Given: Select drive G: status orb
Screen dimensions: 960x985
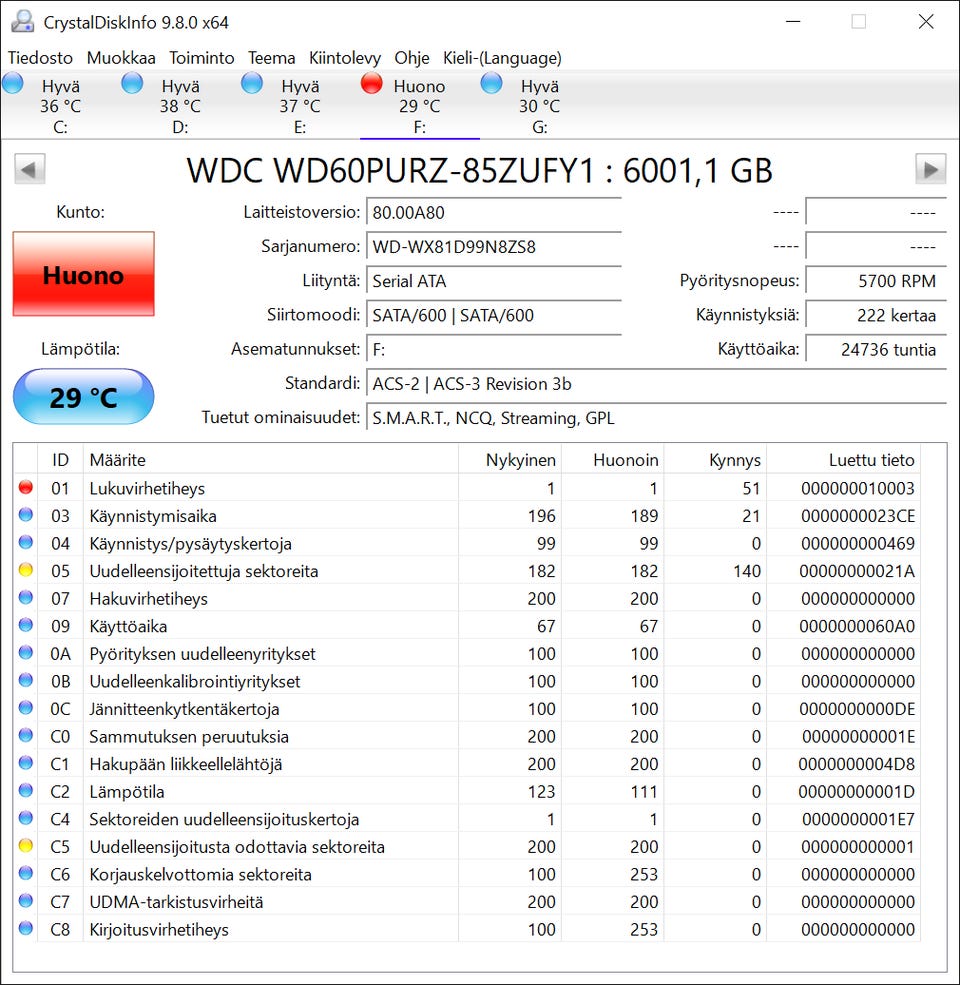Looking at the screenshot, I should (x=491, y=83).
